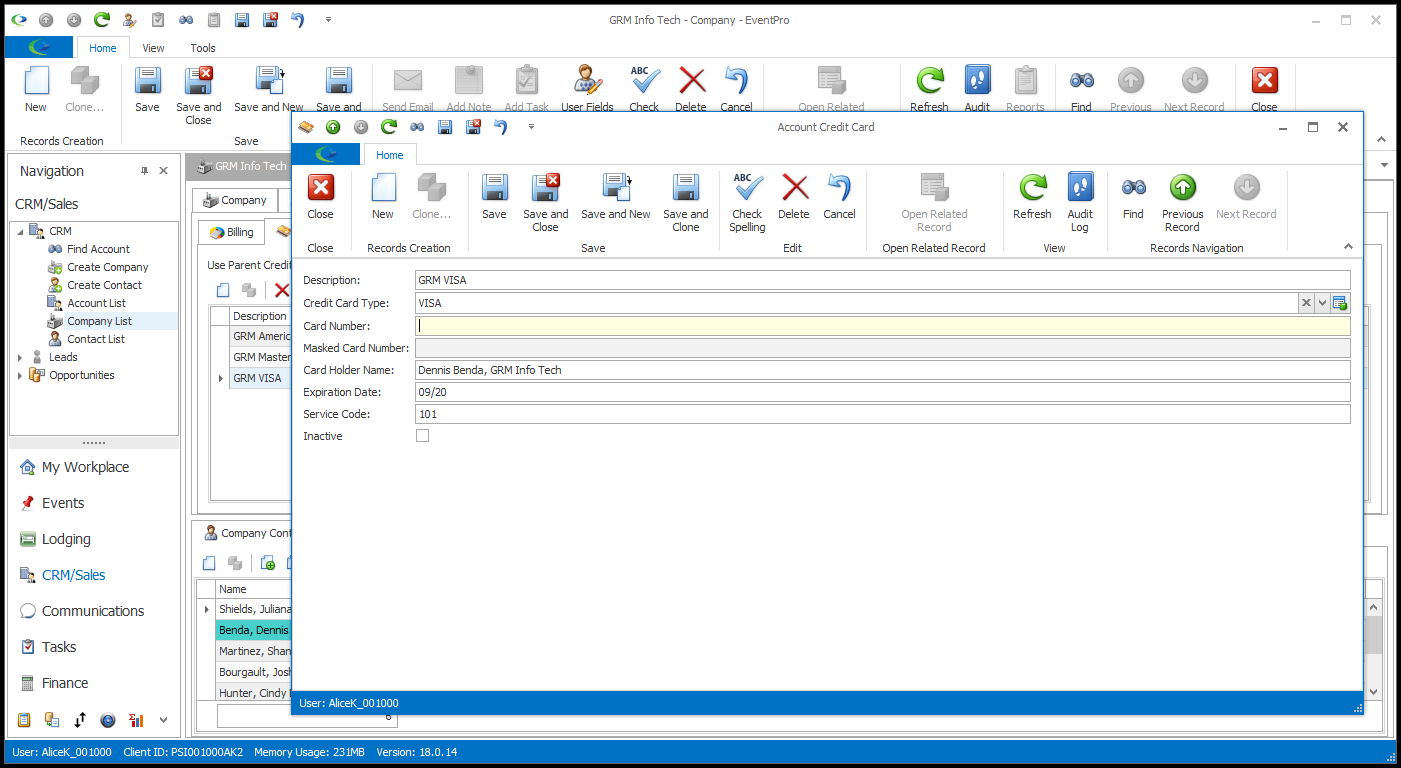This screenshot has height=768, width=1401.
Task: Select Create Company in CRM tree
Action: (x=107, y=267)
